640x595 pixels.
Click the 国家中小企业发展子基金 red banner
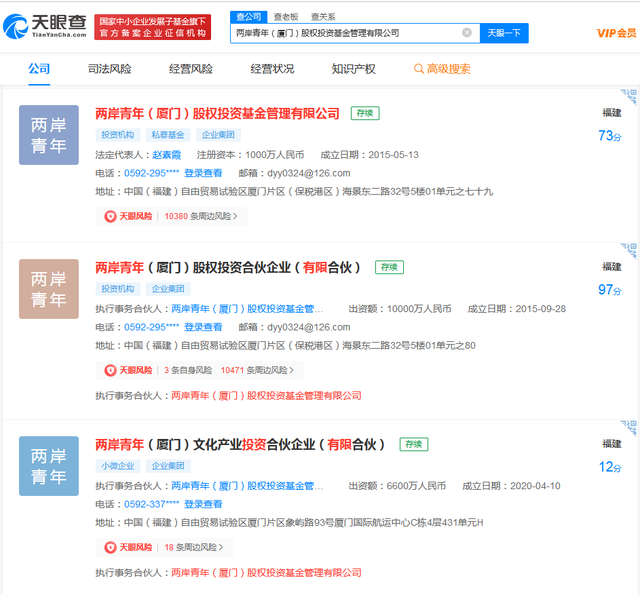coord(153,27)
